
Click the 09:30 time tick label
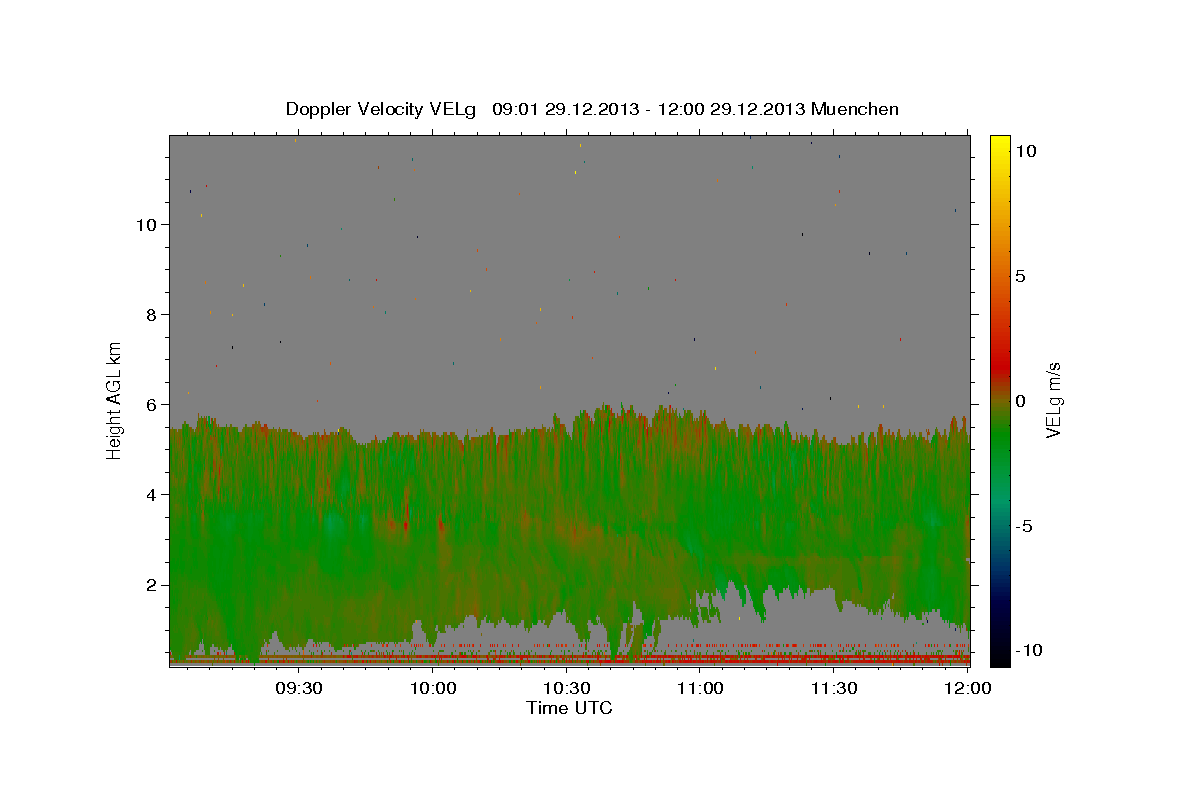[299, 688]
